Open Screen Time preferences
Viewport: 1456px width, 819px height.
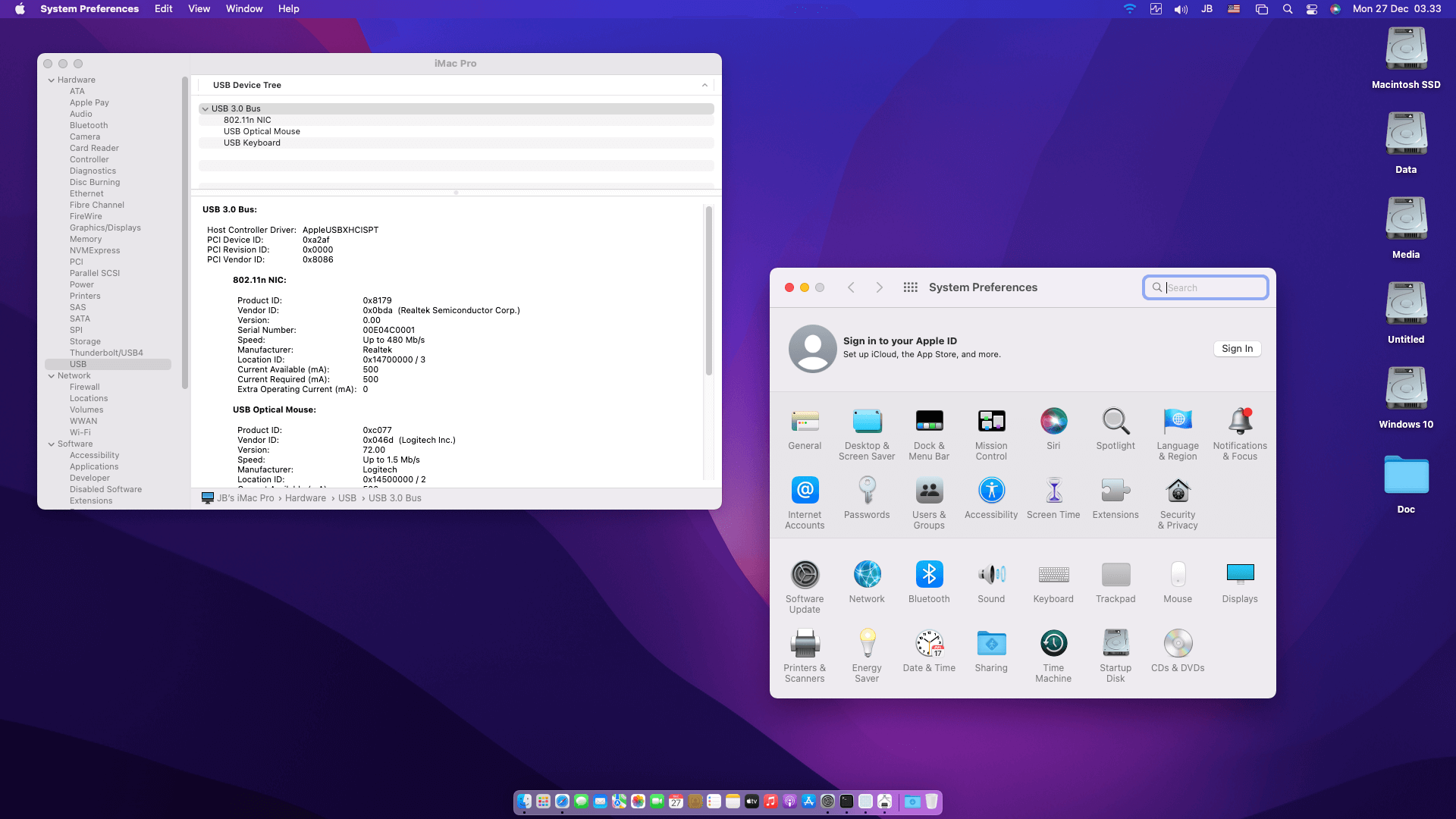click(x=1053, y=498)
